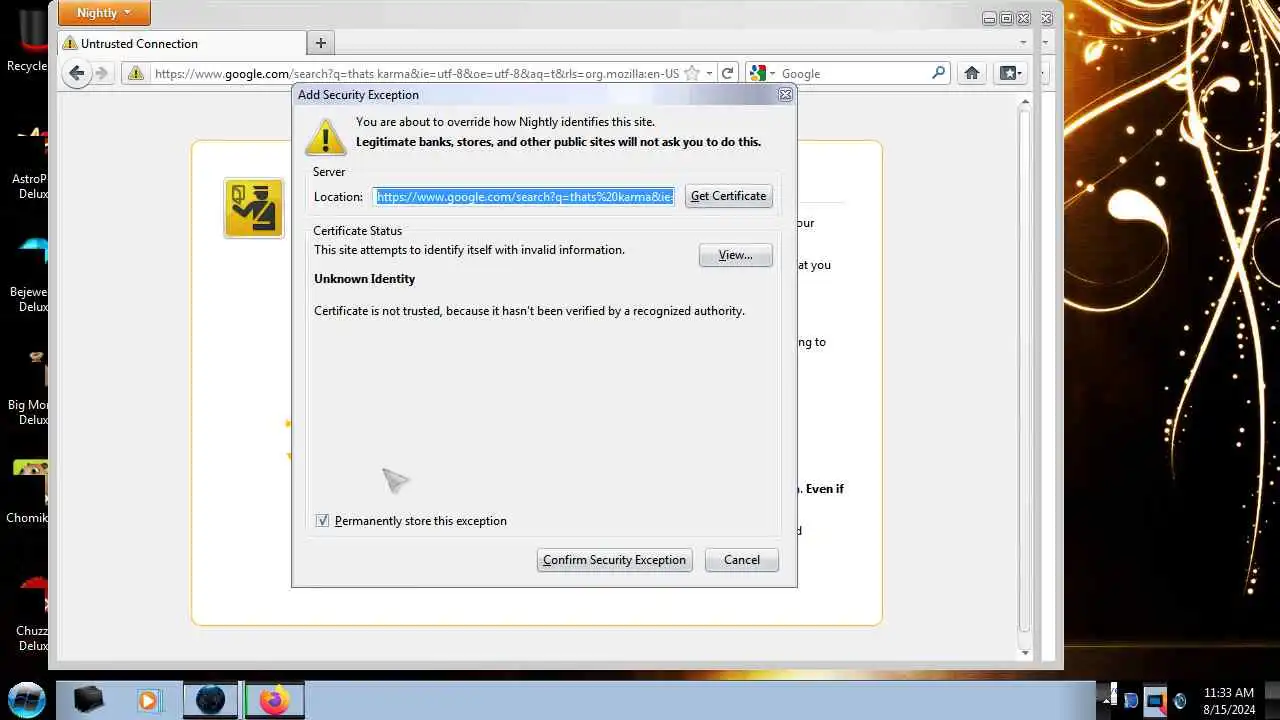Click the network tray icon
The image size is (1280, 720).
[x=1155, y=700]
